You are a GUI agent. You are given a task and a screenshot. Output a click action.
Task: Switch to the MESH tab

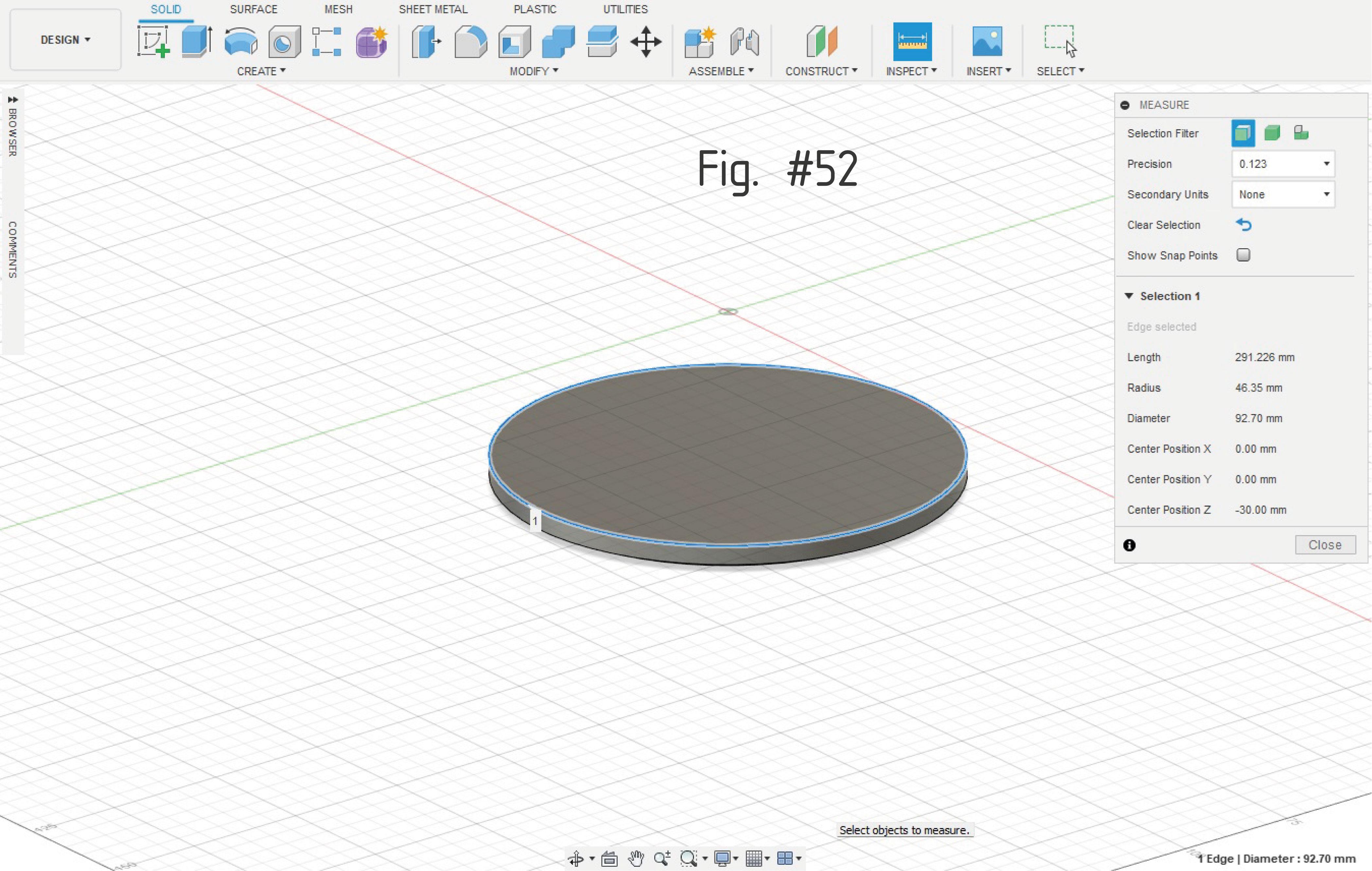point(338,9)
